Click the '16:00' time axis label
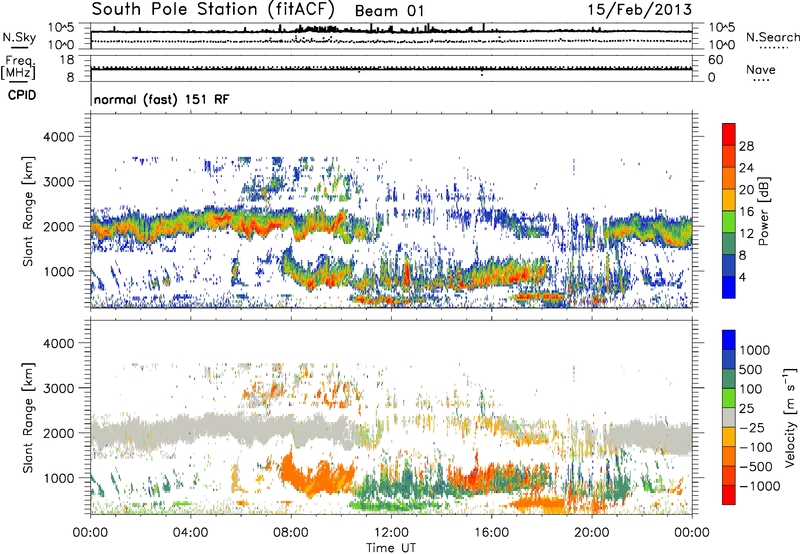The height and width of the screenshot is (554, 800). 491,533
